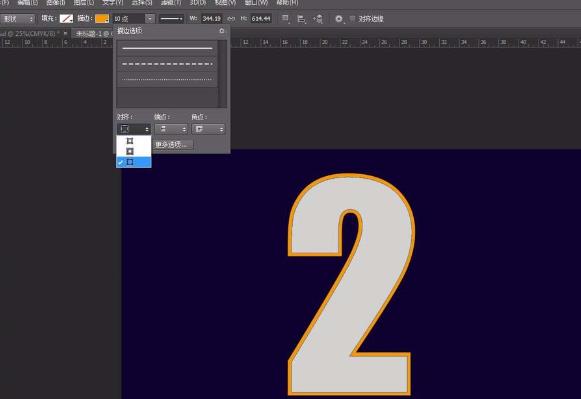The image size is (581, 399).
Task: Open the 对齐 alignment dropdown
Action: 134,129
